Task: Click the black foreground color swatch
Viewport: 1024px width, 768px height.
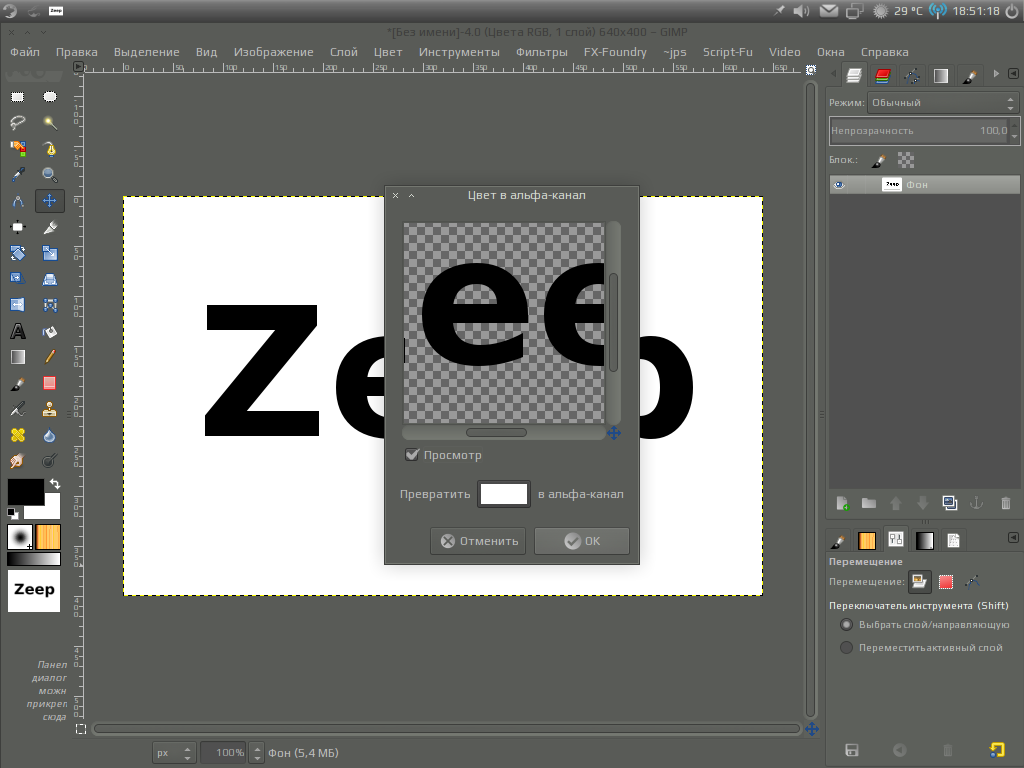Action: [x=25, y=492]
